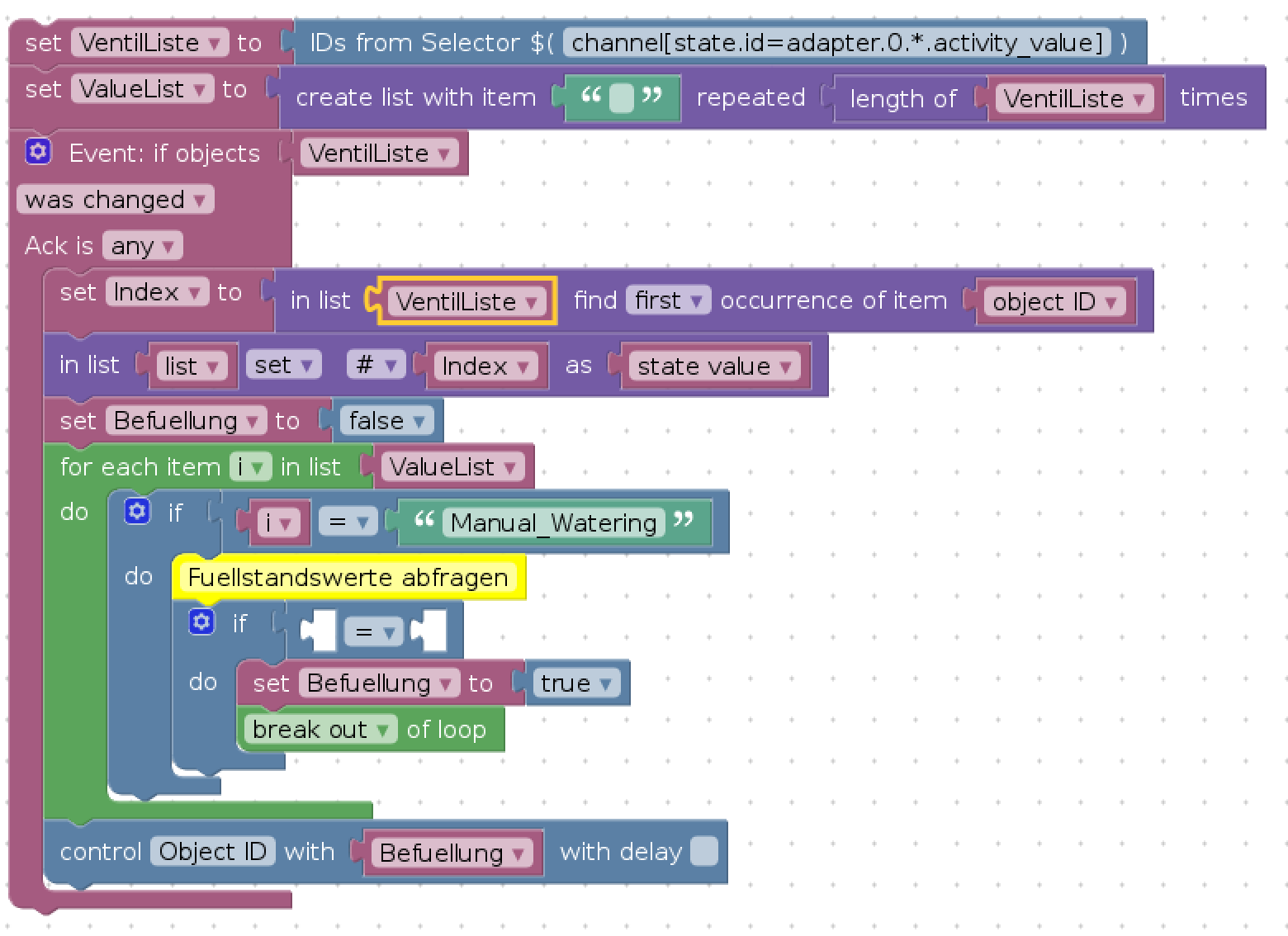The width and height of the screenshot is (1288, 936).
Task: Edit 'Fuellstandswerte abfragen' comment text
Action: pos(348,578)
